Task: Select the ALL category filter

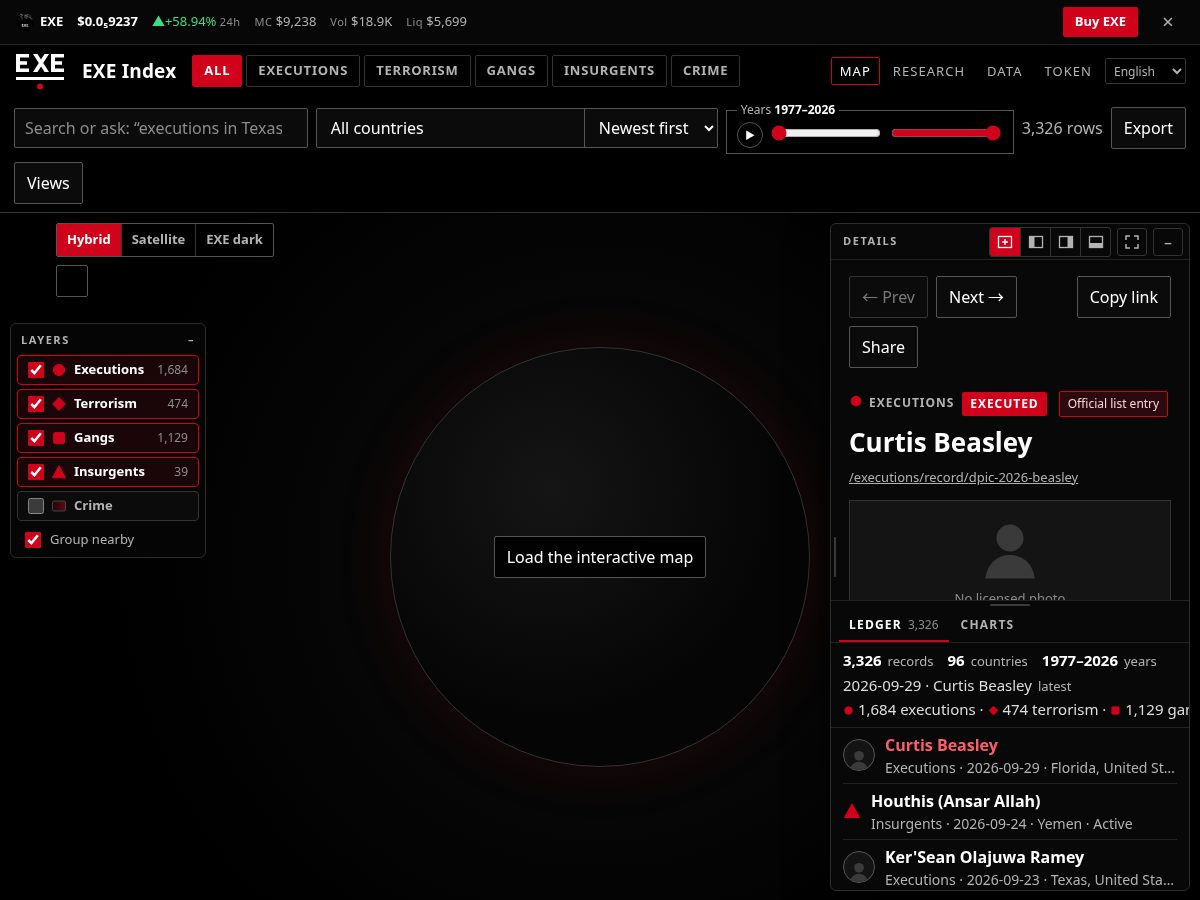Action: tap(217, 71)
